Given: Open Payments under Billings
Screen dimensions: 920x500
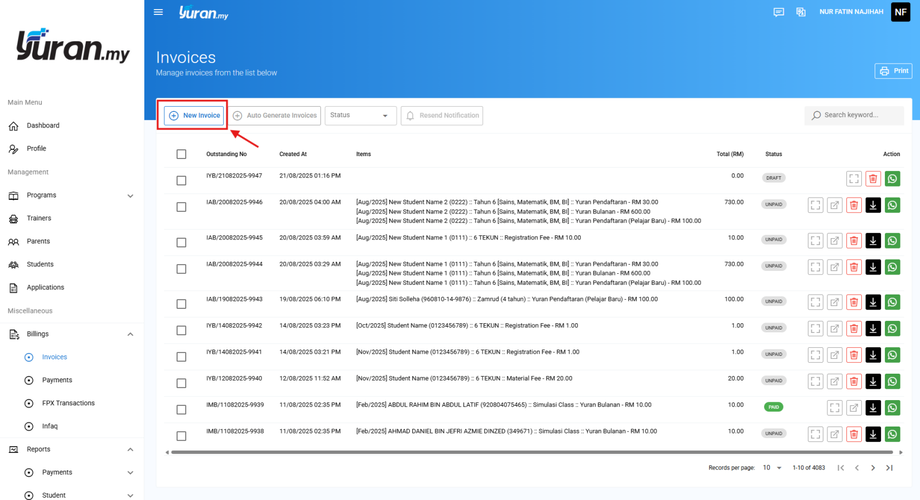Looking at the screenshot, I should [56, 380].
